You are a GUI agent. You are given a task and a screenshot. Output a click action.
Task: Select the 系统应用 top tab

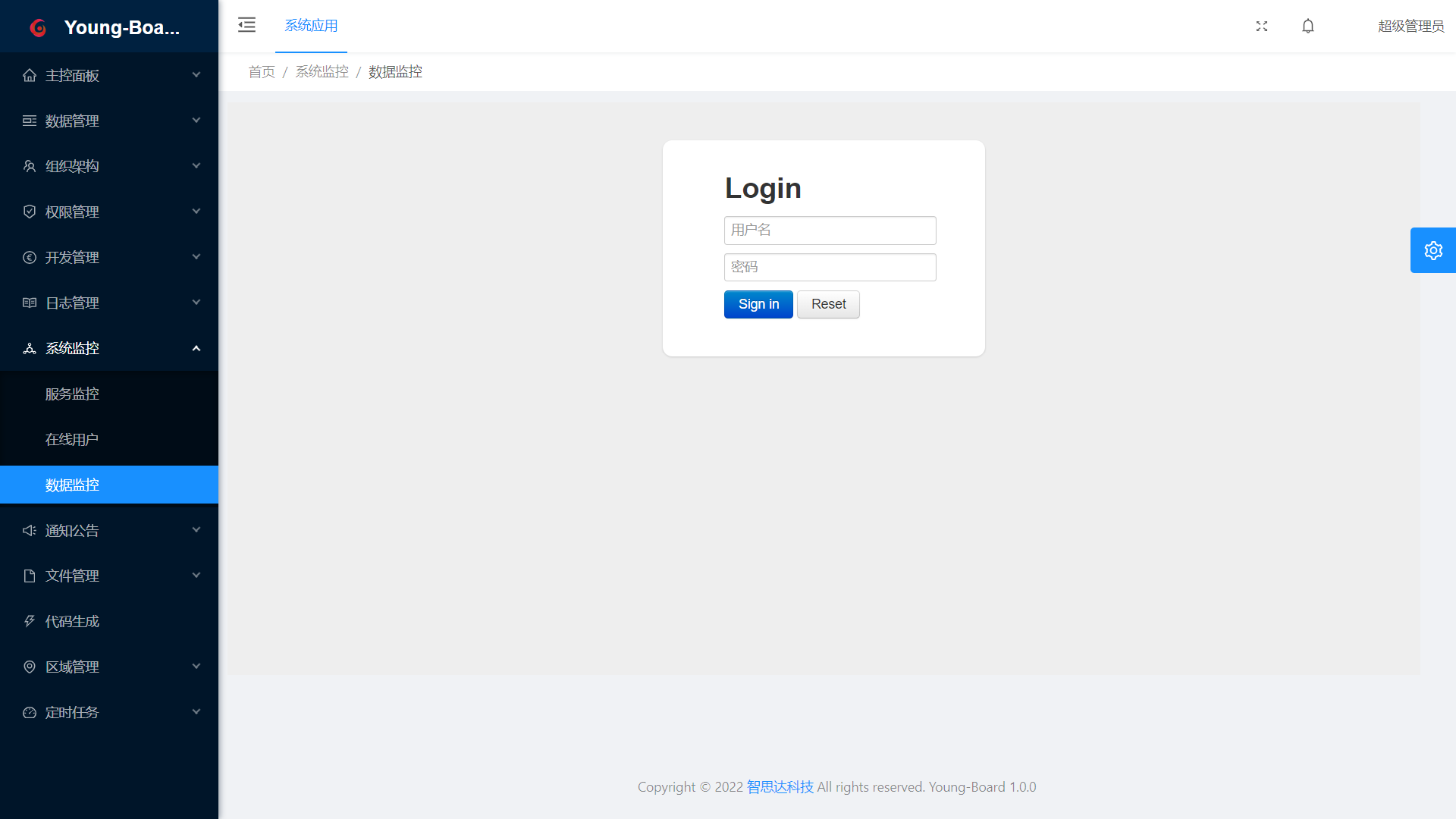coord(311,26)
